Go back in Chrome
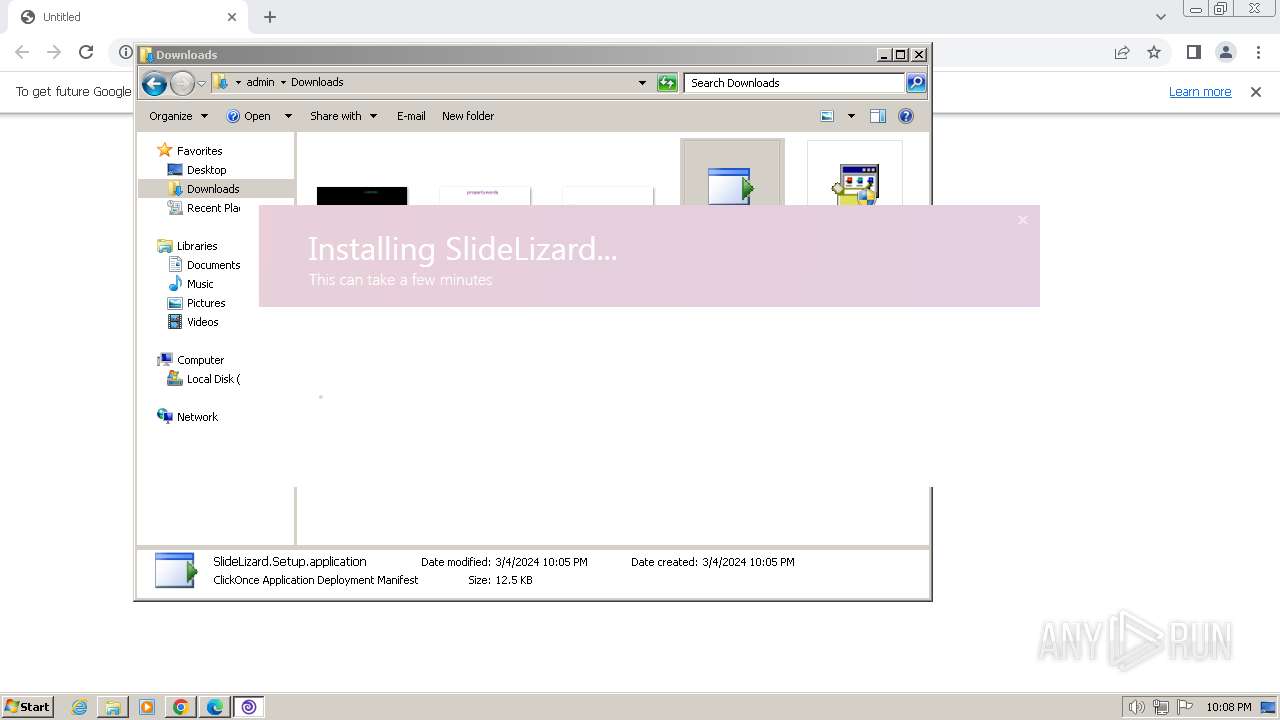Image resolution: width=1280 pixels, height=720 pixels. (x=22, y=52)
